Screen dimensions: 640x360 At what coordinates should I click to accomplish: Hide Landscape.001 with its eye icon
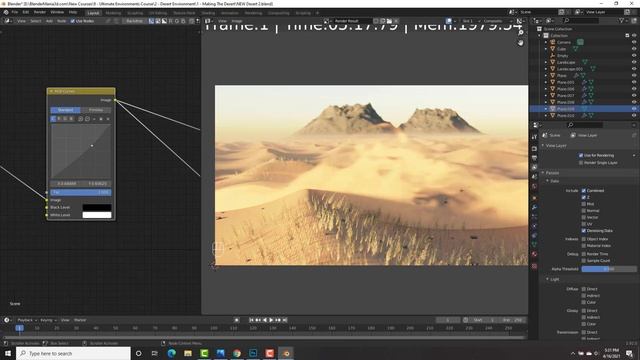(x=634, y=69)
